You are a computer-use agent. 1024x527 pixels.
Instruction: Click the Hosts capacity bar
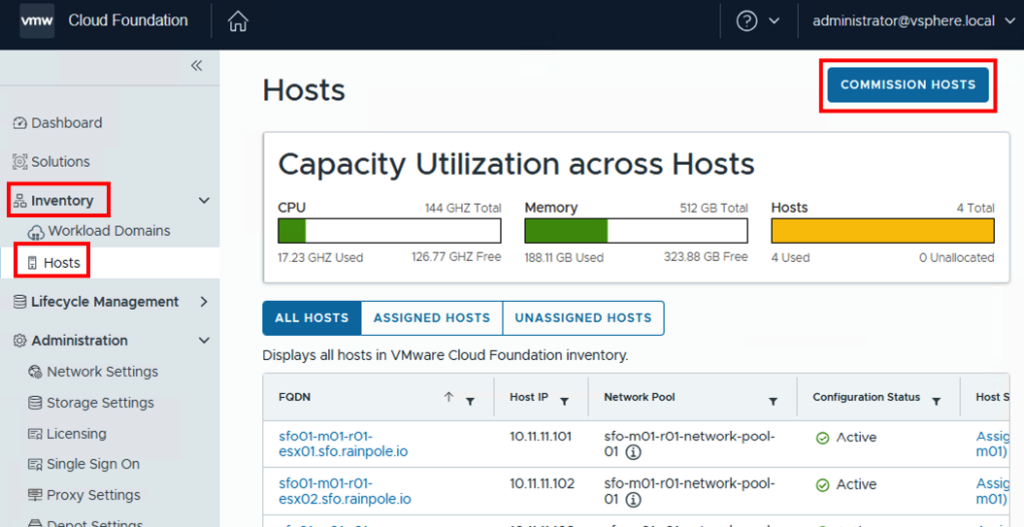883,231
